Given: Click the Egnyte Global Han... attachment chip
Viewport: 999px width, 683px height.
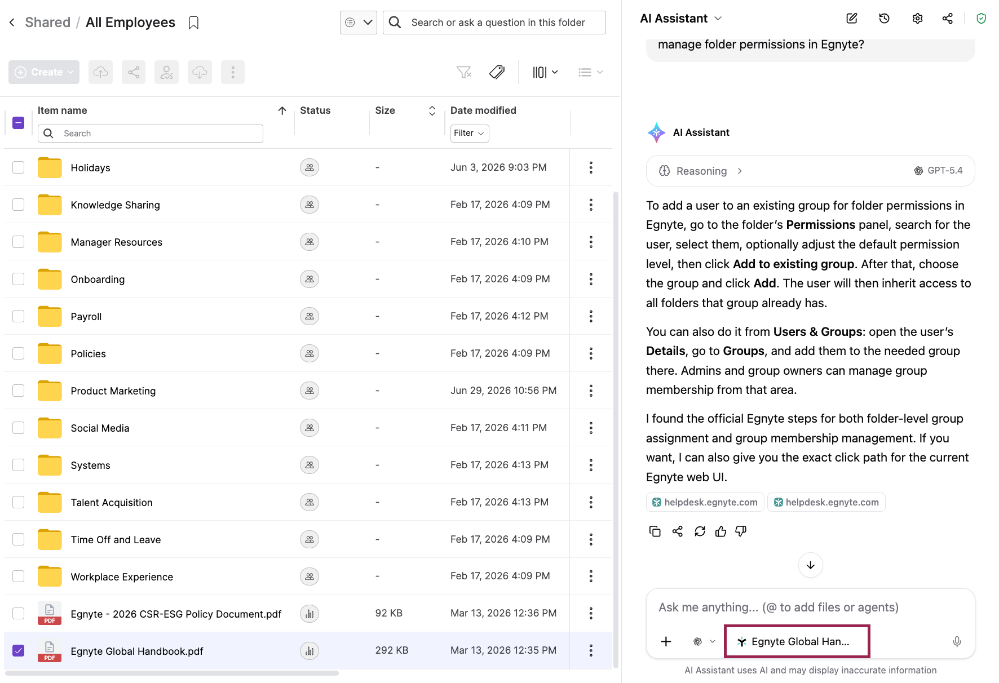Looking at the screenshot, I should pos(797,642).
